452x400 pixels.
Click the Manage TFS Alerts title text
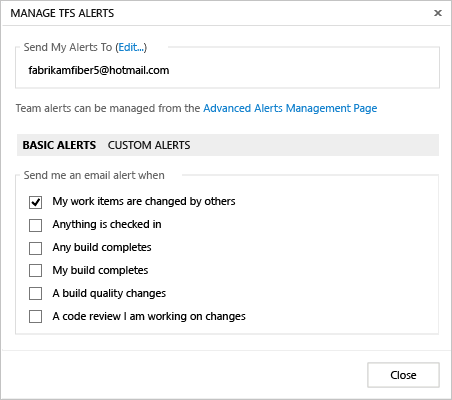(x=62, y=13)
